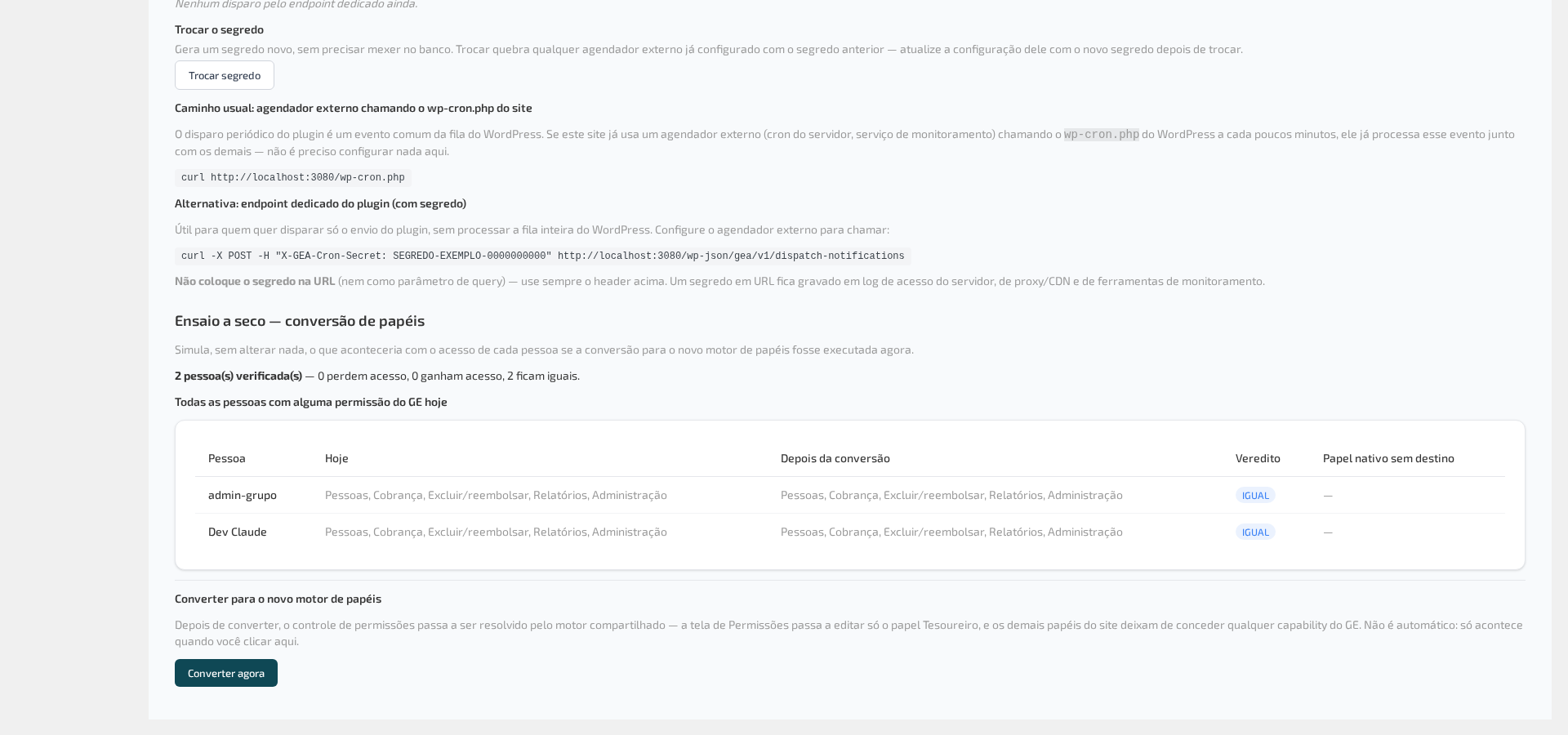This screenshot has width=1568, height=735.
Task: Click Dev Claude's post-conversion permissions text
Action: click(951, 532)
